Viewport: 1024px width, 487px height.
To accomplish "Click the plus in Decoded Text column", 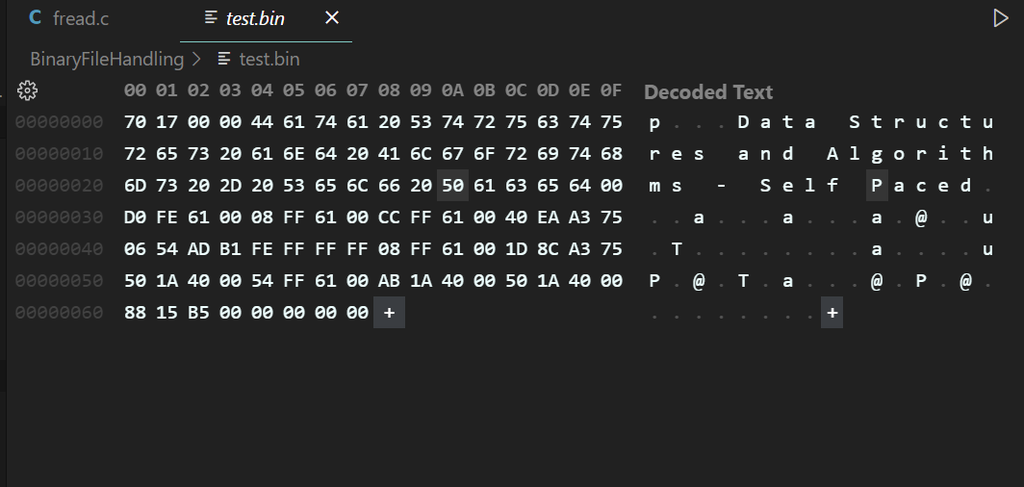I will point(831,313).
